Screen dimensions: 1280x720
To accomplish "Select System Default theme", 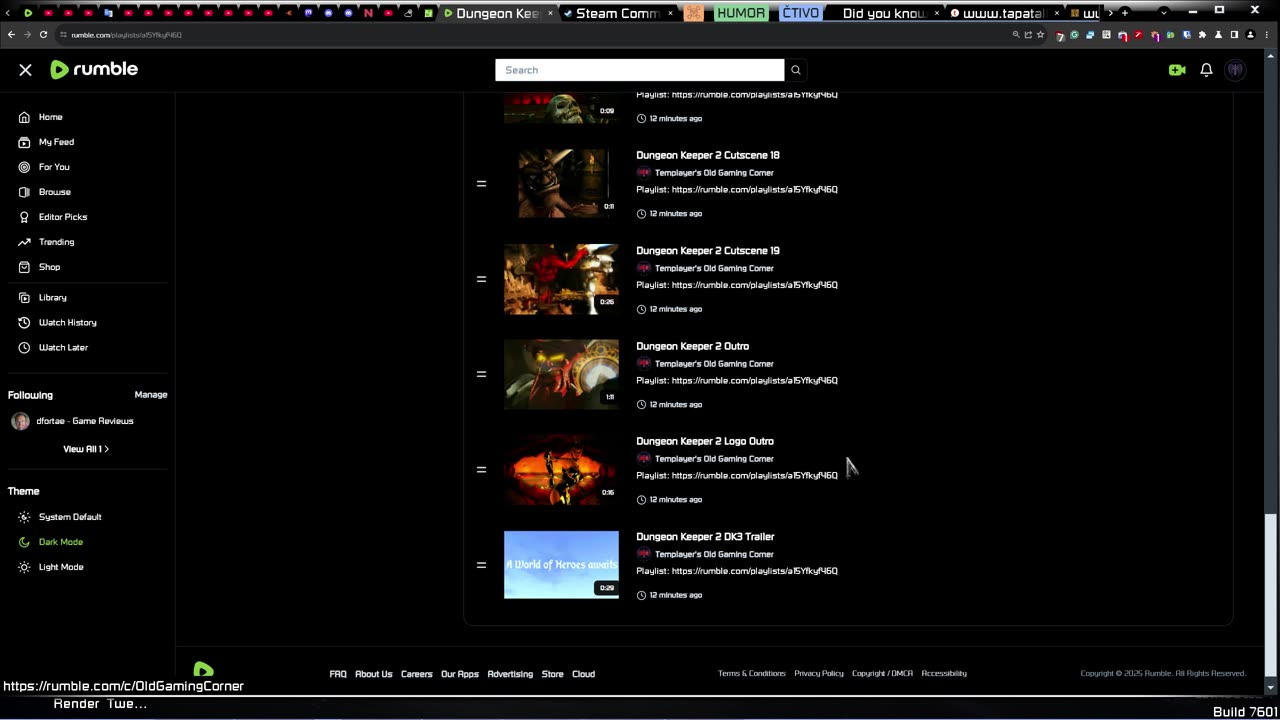I will point(70,517).
